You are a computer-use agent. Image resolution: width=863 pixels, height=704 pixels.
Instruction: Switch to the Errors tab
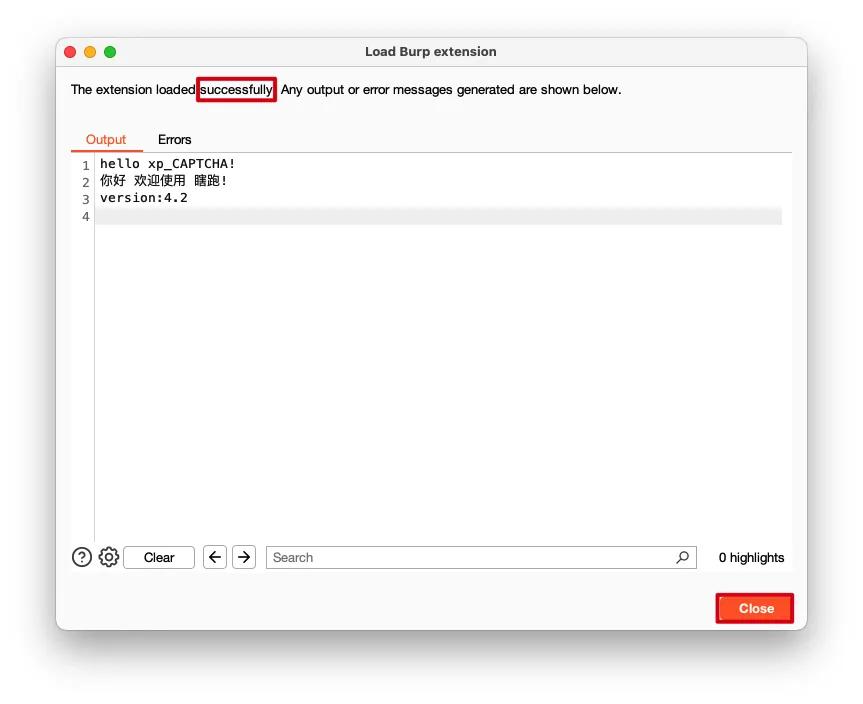[x=174, y=140]
